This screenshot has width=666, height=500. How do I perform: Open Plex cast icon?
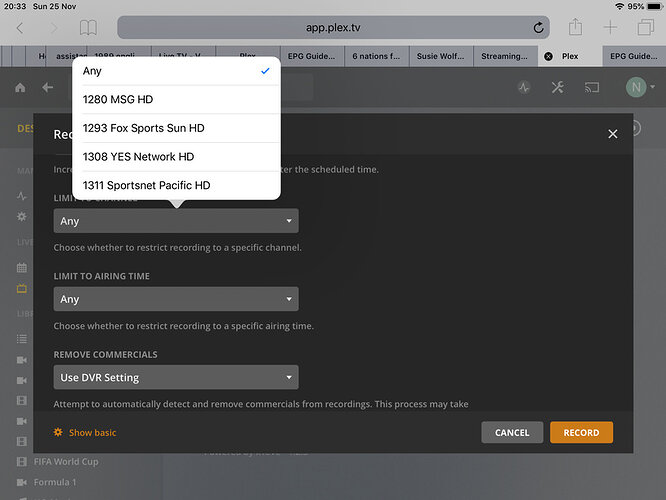[592, 88]
